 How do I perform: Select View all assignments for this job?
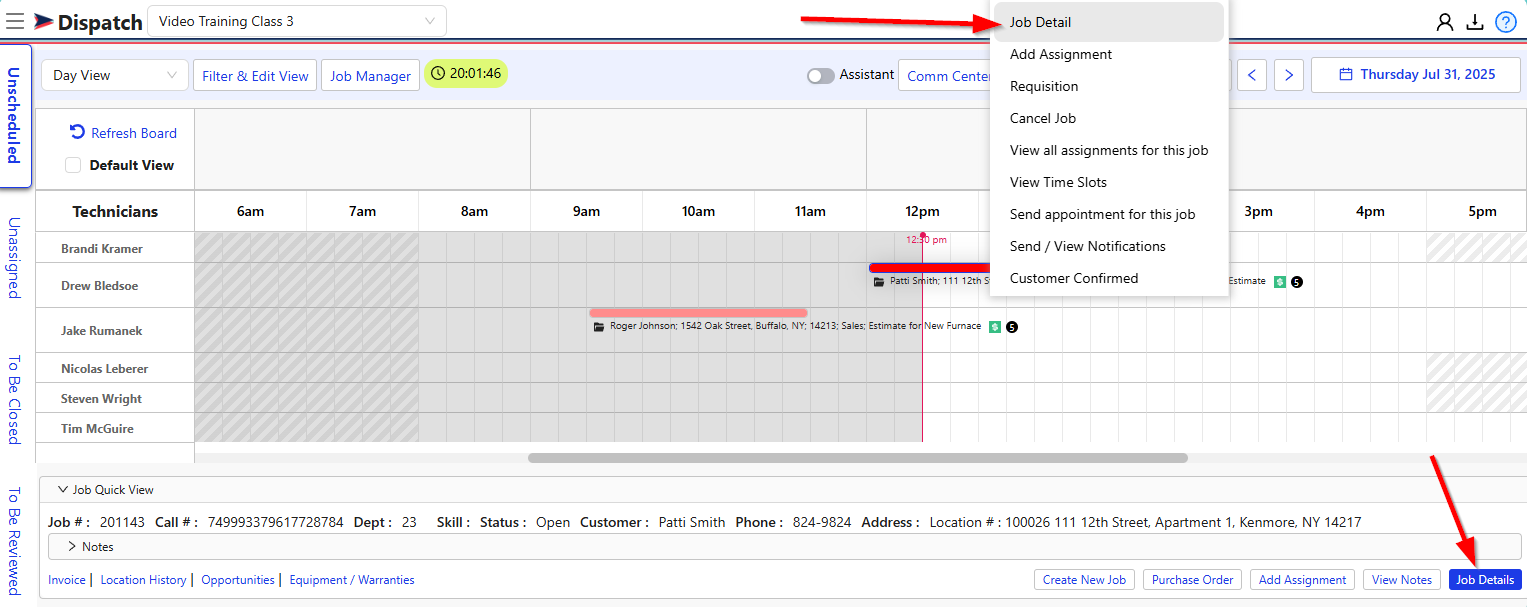click(x=1109, y=150)
